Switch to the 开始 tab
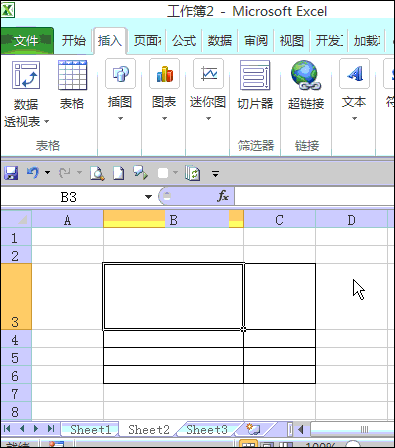This screenshot has height=448, width=395. [73, 41]
